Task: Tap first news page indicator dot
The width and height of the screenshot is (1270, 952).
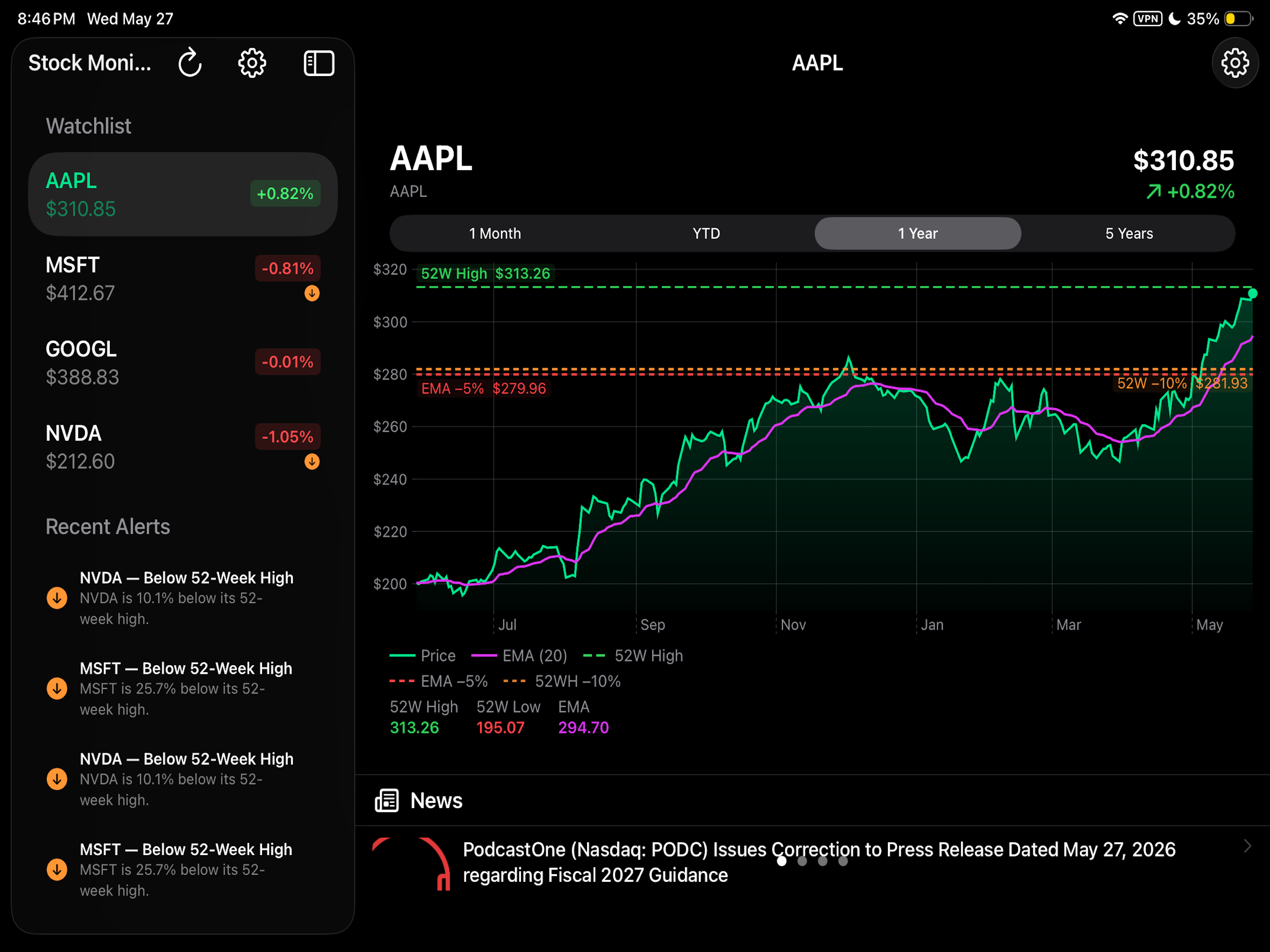Action: 781,861
